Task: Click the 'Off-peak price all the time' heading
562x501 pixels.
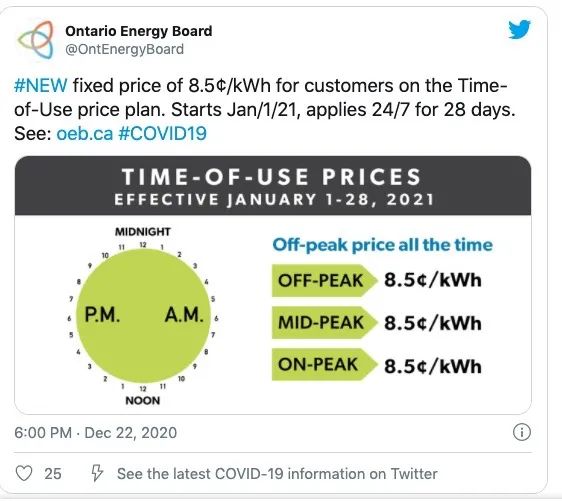Action: (x=382, y=245)
